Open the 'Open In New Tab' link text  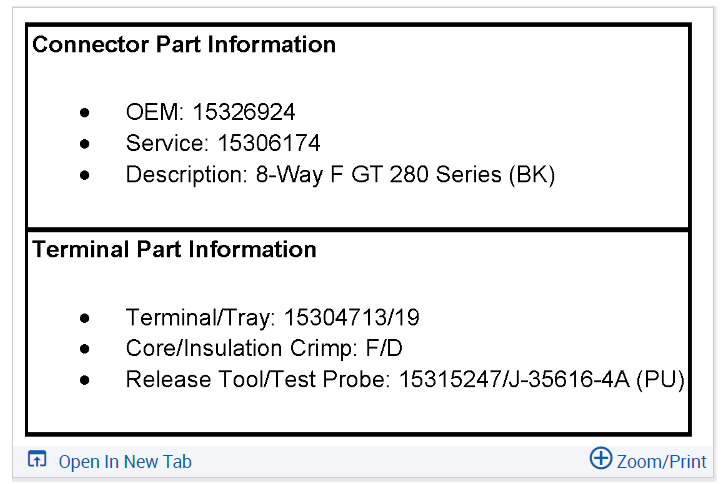pos(125,462)
